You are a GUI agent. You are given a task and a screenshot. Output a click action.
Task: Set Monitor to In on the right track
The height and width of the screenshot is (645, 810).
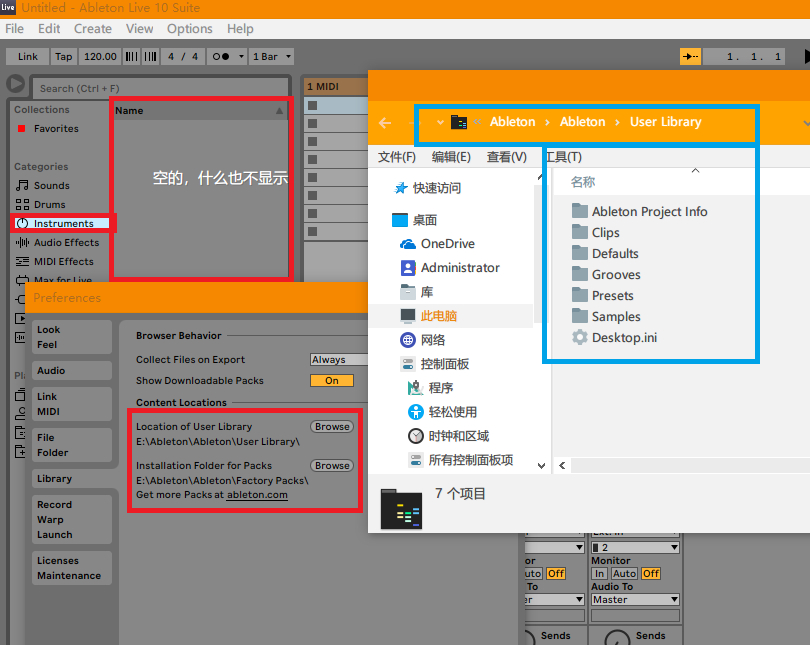599,574
